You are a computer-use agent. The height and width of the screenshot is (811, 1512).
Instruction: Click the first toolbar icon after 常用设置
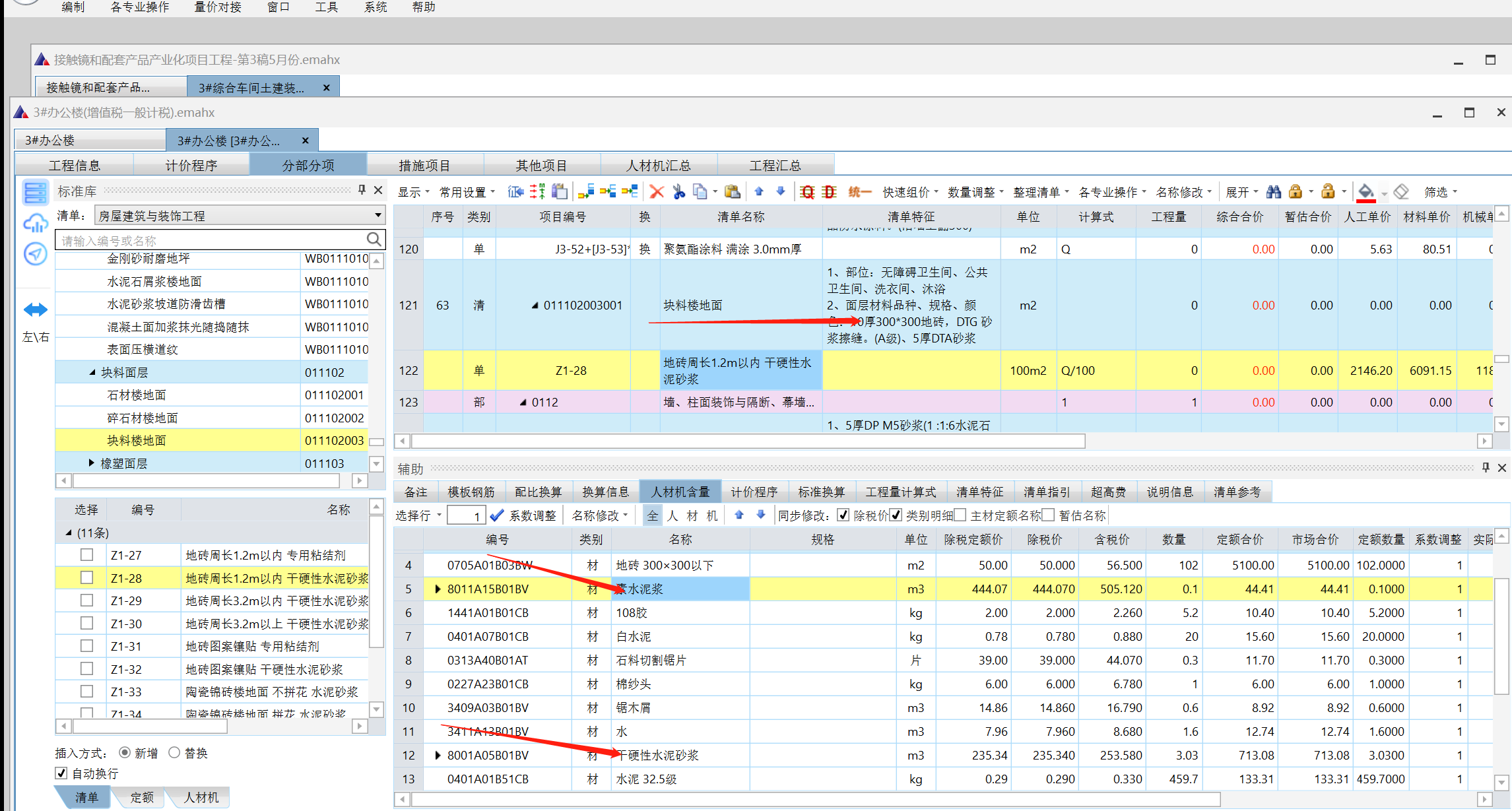[x=516, y=192]
